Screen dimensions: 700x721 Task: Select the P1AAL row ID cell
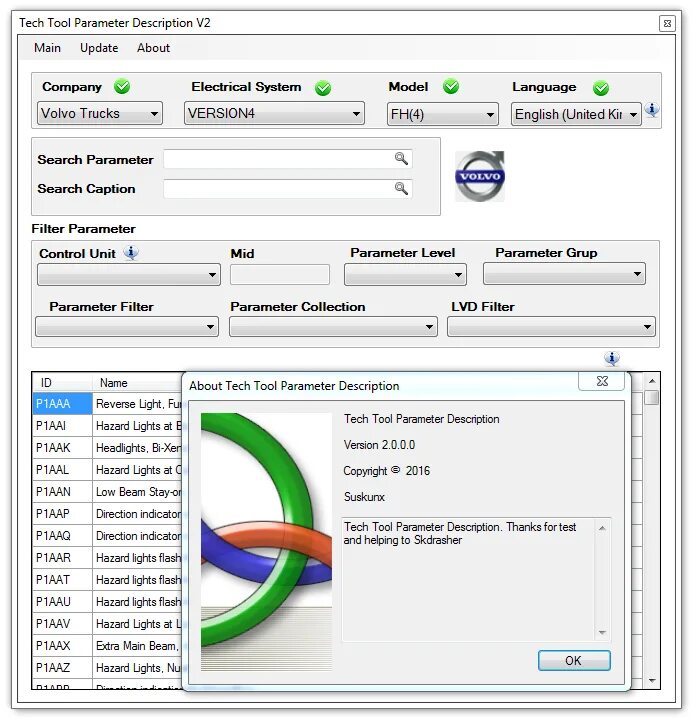pos(63,470)
